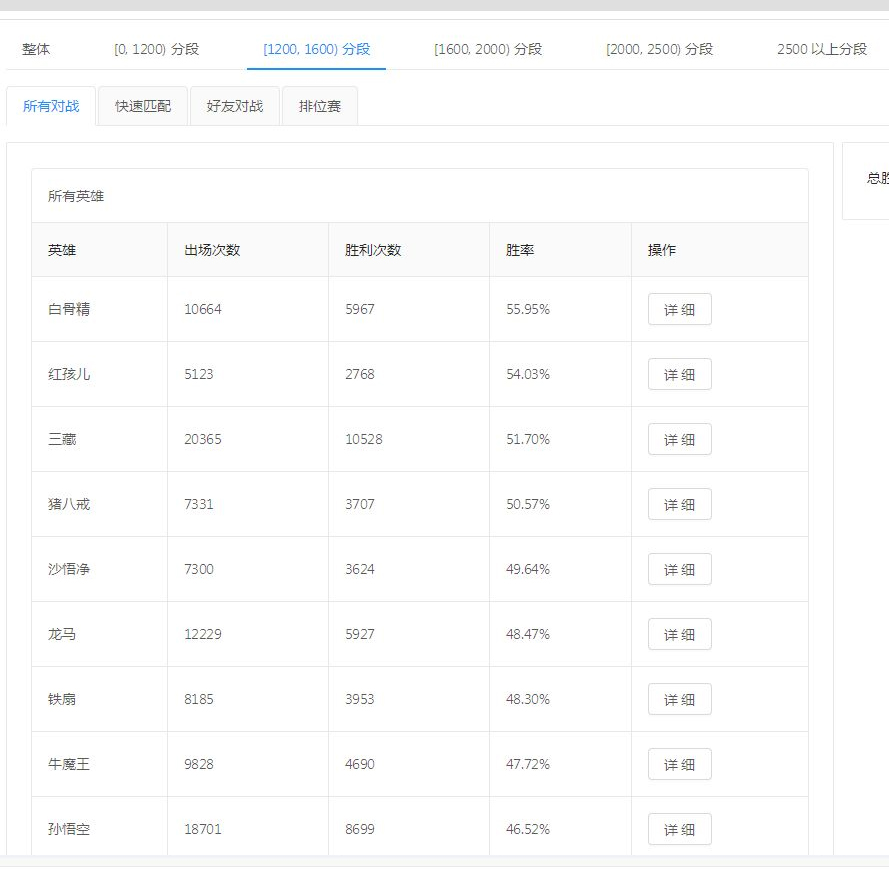The image size is (889, 875).
Task: Open 沙悟净 detail button
Action: tap(679, 570)
